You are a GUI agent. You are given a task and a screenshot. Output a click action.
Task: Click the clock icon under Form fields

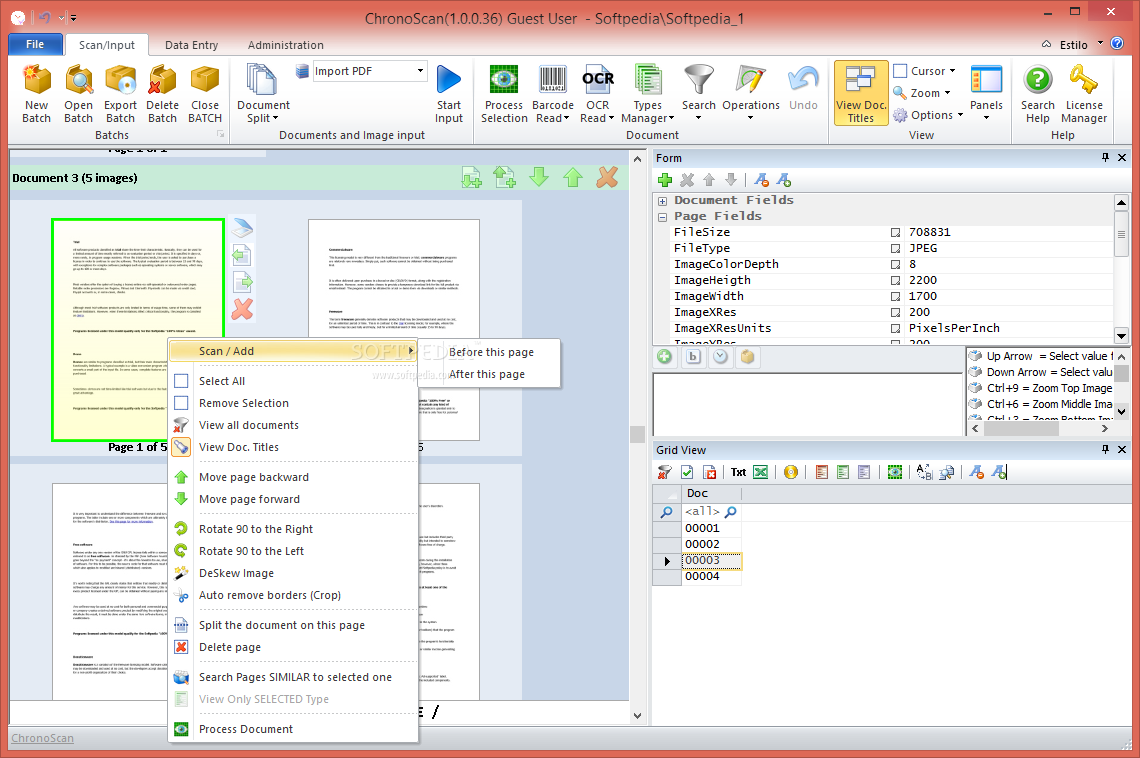pos(720,357)
